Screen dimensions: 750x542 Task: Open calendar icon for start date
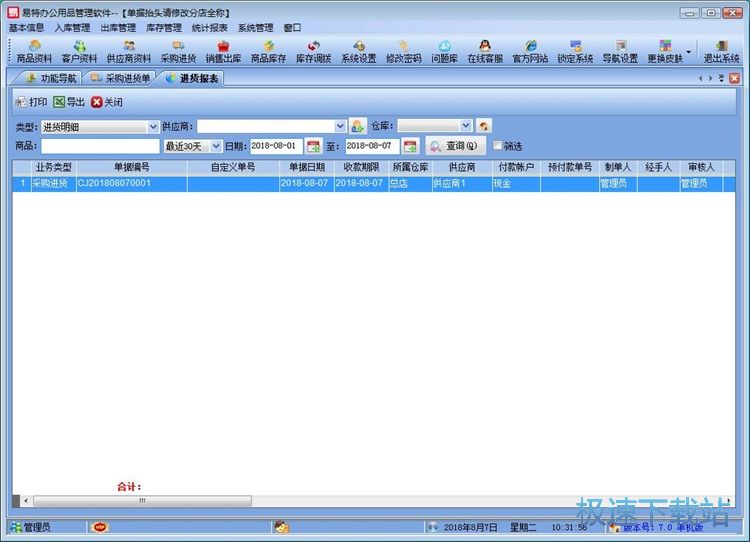(314, 146)
